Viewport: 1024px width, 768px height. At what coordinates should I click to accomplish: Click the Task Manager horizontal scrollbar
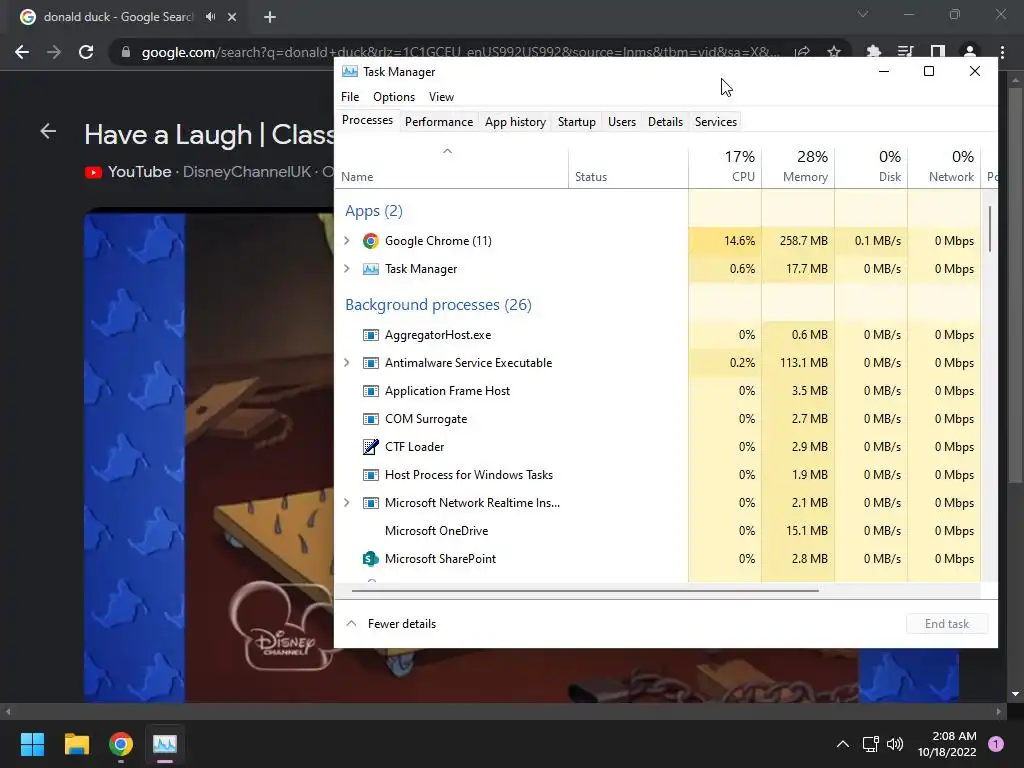pos(584,590)
